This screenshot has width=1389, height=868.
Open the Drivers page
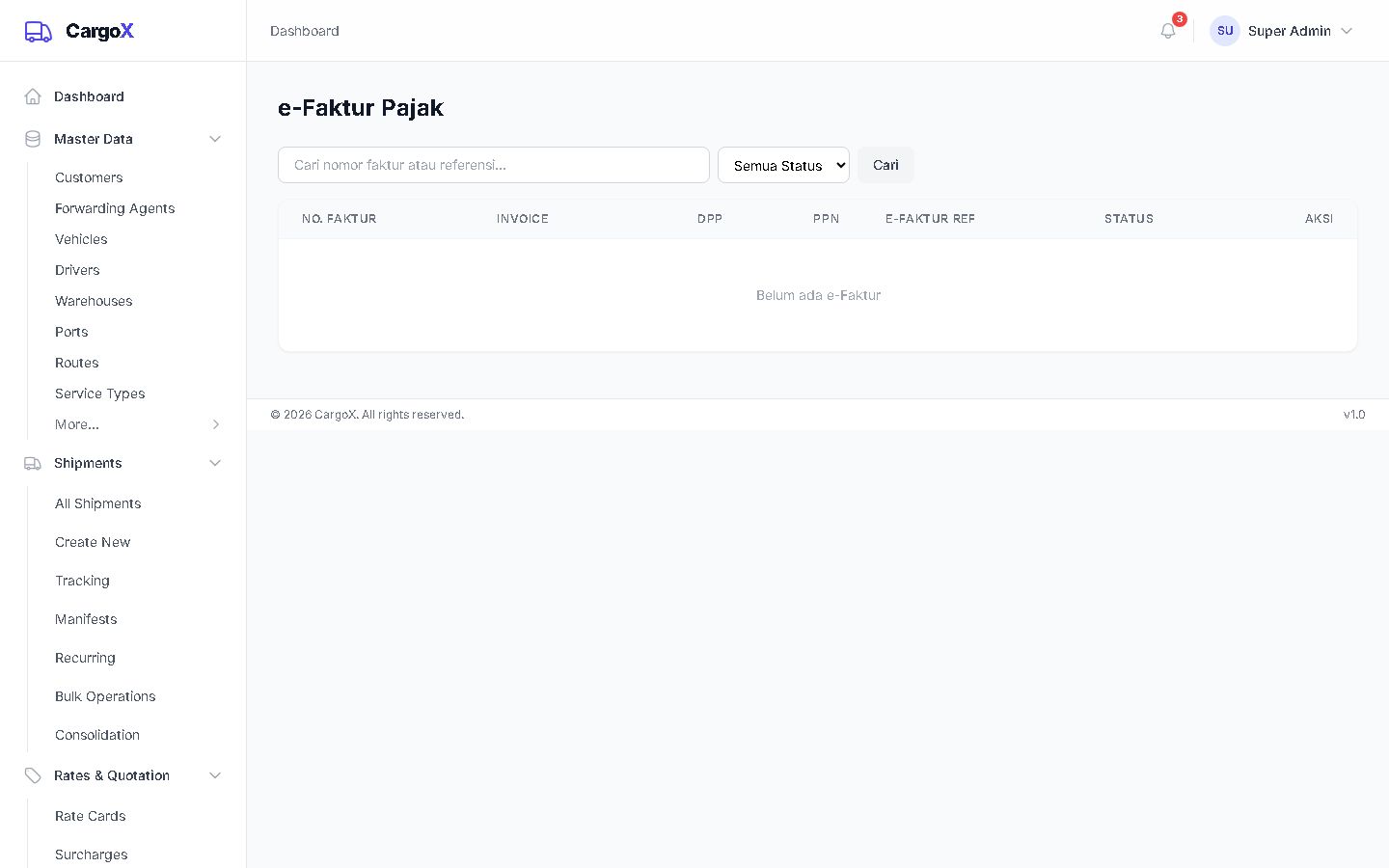click(x=77, y=270)
